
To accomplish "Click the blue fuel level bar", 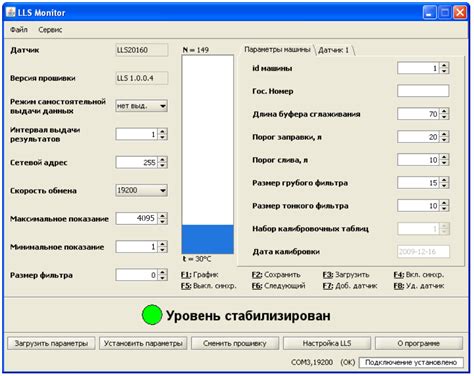I will click(x=208, y=239).
